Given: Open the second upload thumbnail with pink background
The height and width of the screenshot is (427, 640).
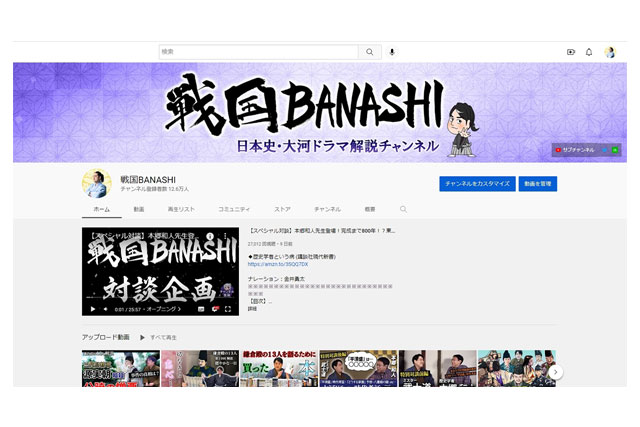Looking at the screenshot, I should (x=200, y=368).
